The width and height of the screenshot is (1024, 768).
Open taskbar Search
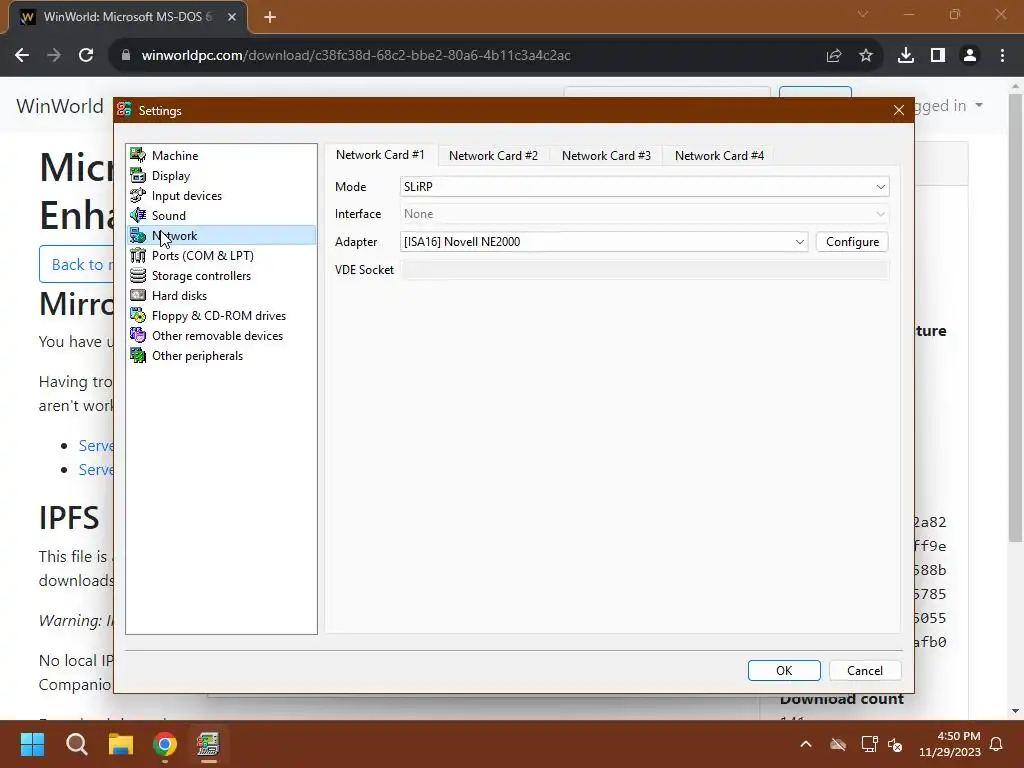pyautogui.click(x=77, y=744)
